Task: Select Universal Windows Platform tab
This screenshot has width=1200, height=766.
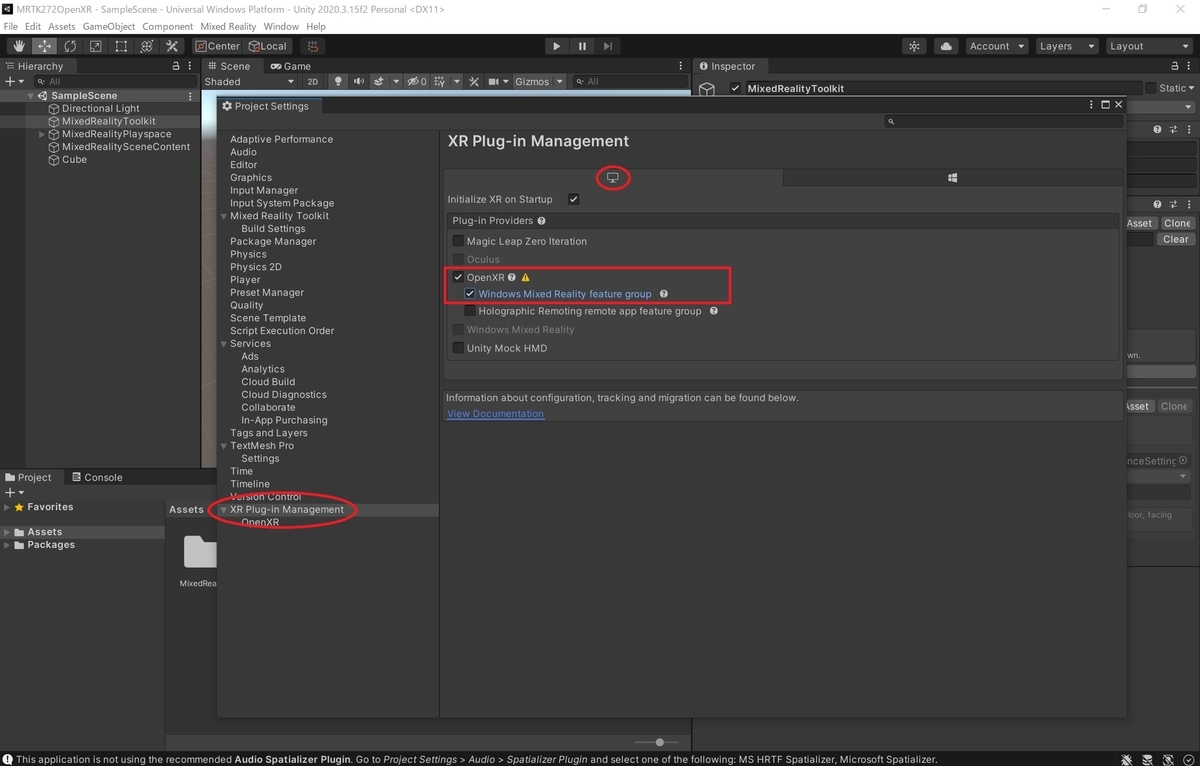Action: [x=952, y=178]
